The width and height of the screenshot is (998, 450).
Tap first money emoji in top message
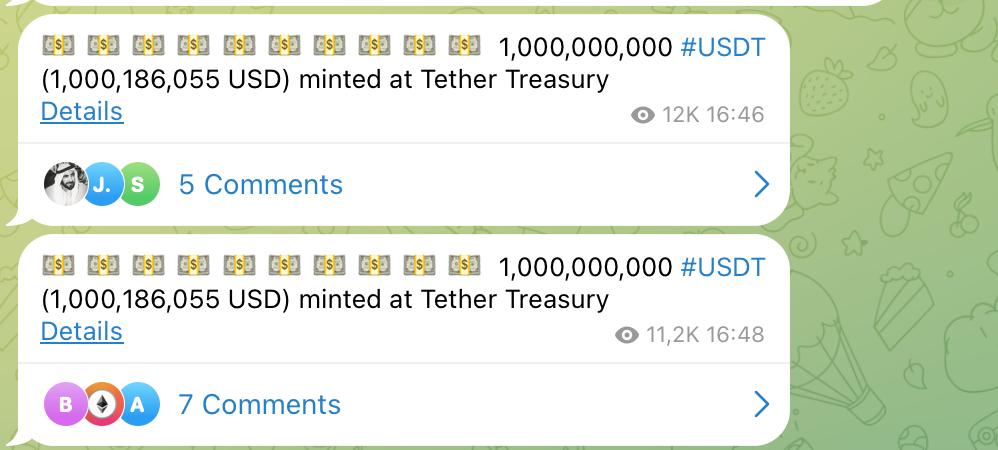tap(58, 45)
